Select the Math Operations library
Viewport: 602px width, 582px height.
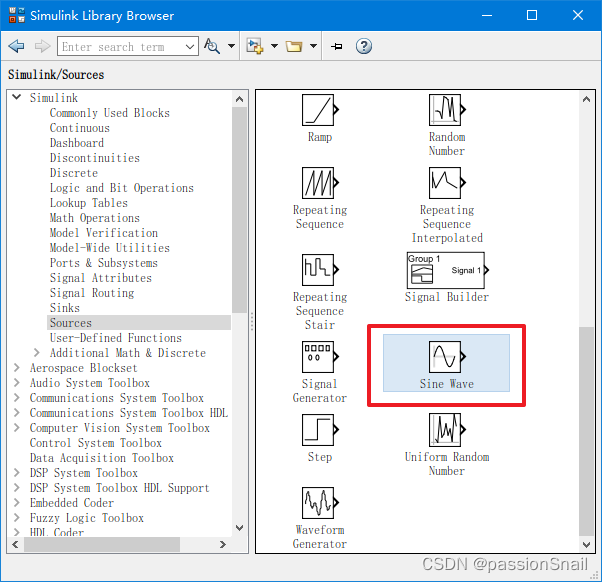94,218
